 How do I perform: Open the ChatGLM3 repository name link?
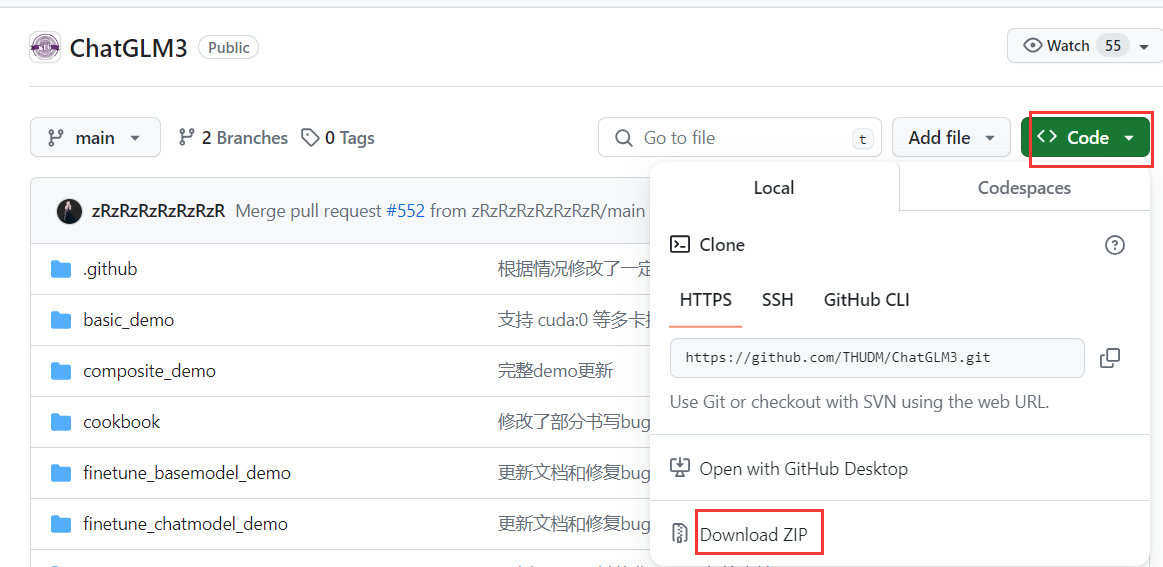tap(128, 47)
